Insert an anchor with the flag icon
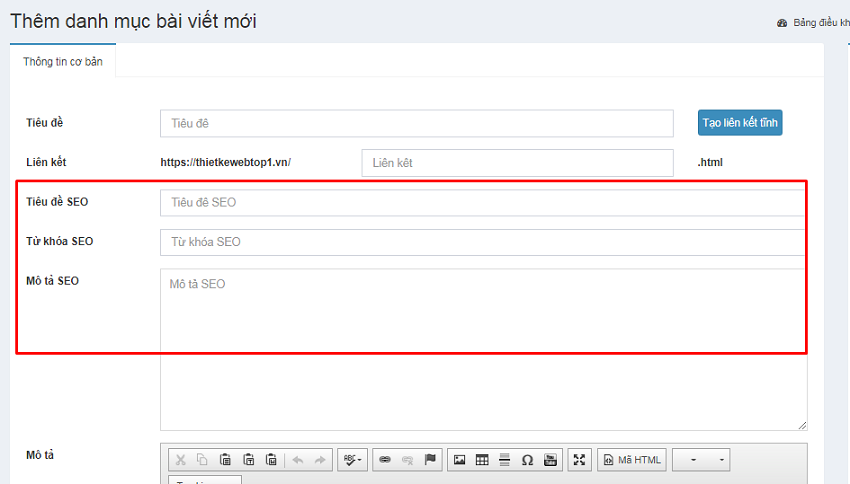Image resolution: width=850 pixels, height=484 pixels. [430, 460]
